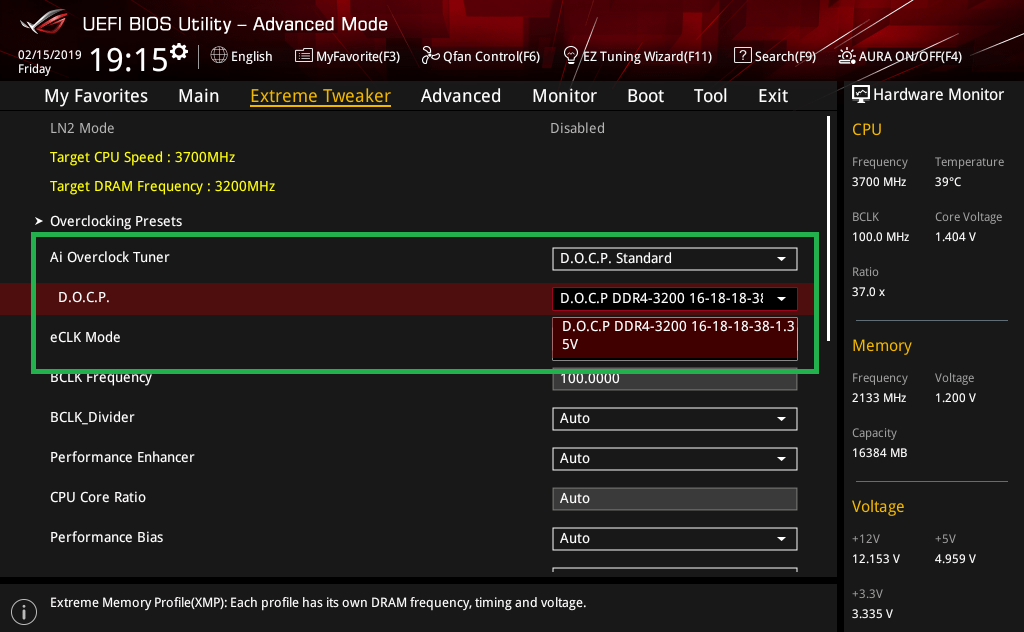Open Performance Enhancer dropdown
This screenshot has width=1024, height=632.
coord(675,458)
